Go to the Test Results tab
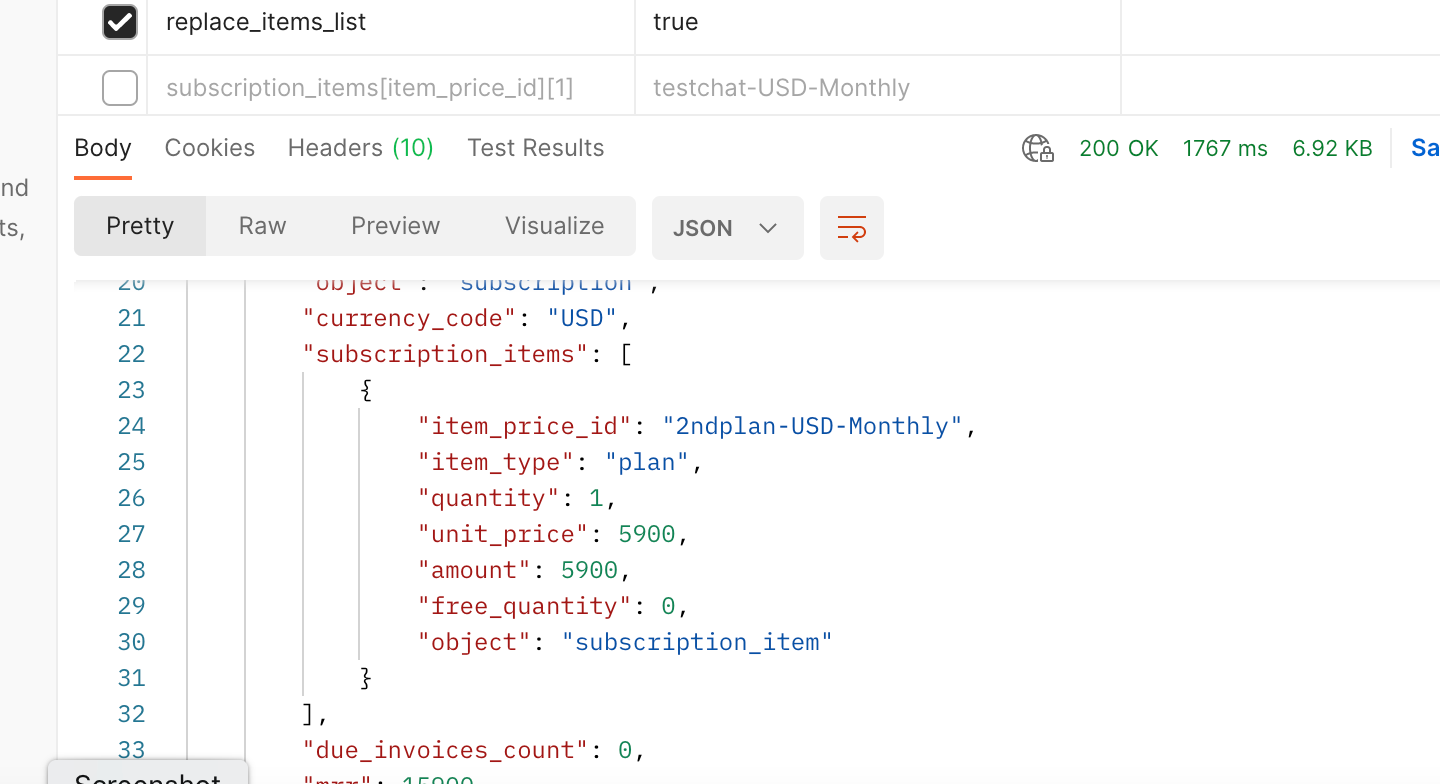 click(535, 148)
